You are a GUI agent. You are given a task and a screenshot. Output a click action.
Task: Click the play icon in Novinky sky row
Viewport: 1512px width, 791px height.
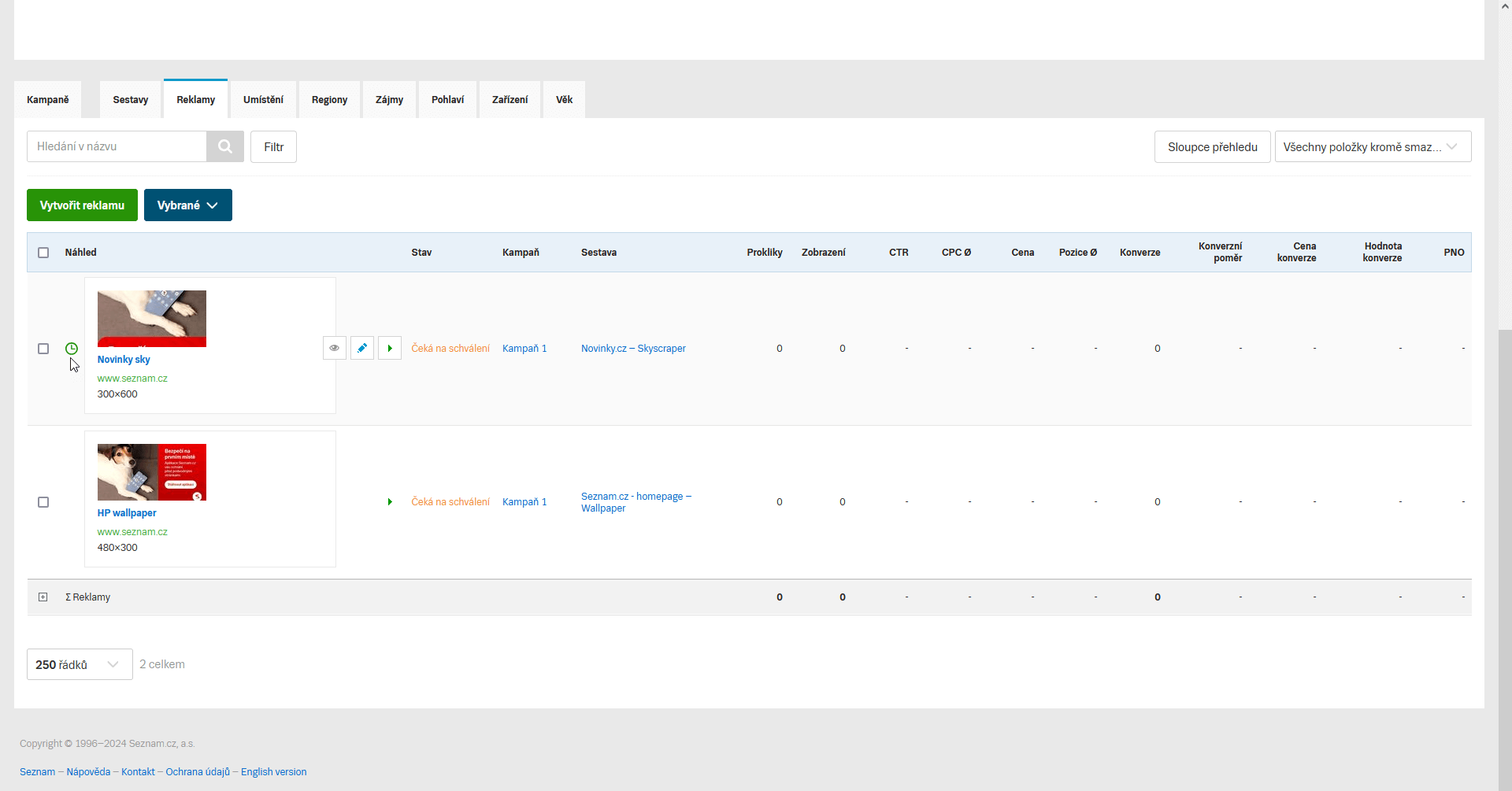(390, 348)
